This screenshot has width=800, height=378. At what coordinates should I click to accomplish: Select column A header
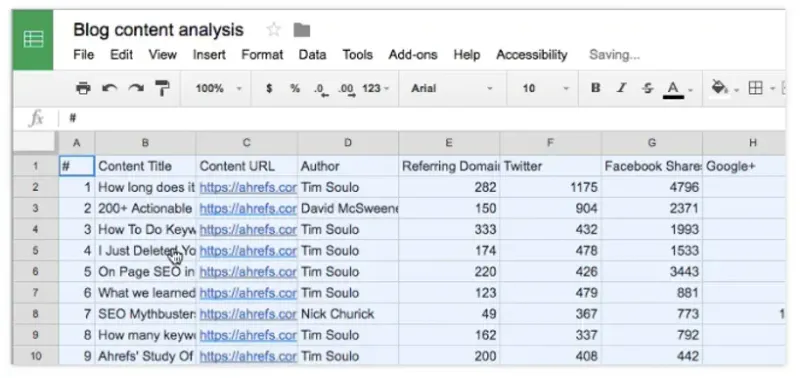point(77,143)
